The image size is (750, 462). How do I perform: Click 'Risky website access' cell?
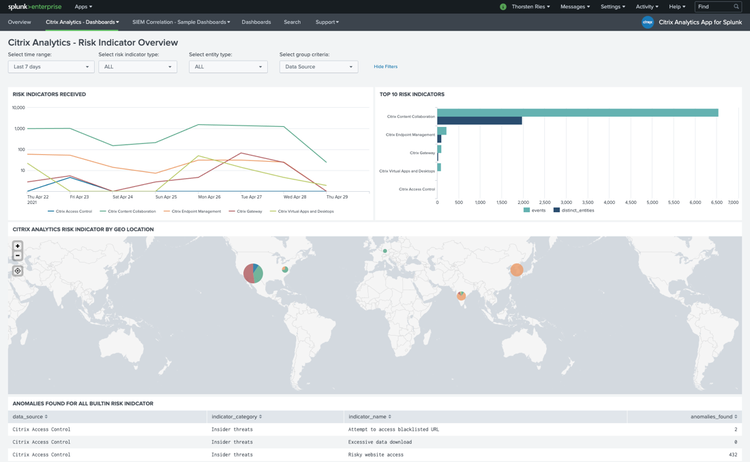[x=375, y=455]
